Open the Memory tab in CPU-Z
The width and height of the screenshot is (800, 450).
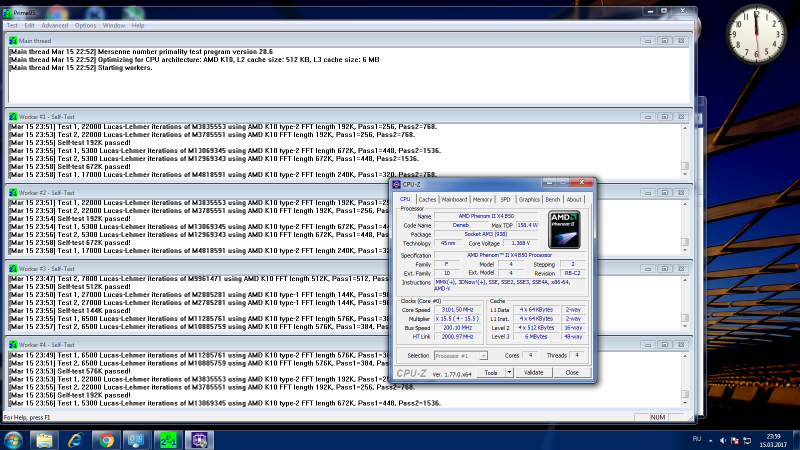point(483,199)
